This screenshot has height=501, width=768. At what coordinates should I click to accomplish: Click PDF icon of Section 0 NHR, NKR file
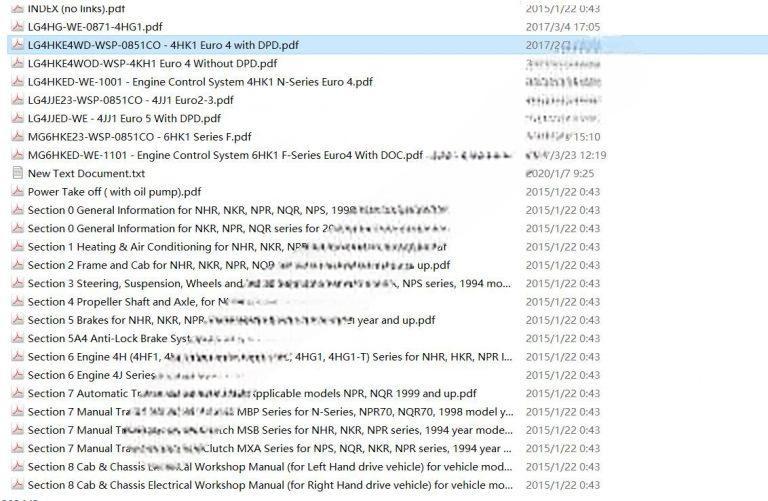(x=18, y=210)
